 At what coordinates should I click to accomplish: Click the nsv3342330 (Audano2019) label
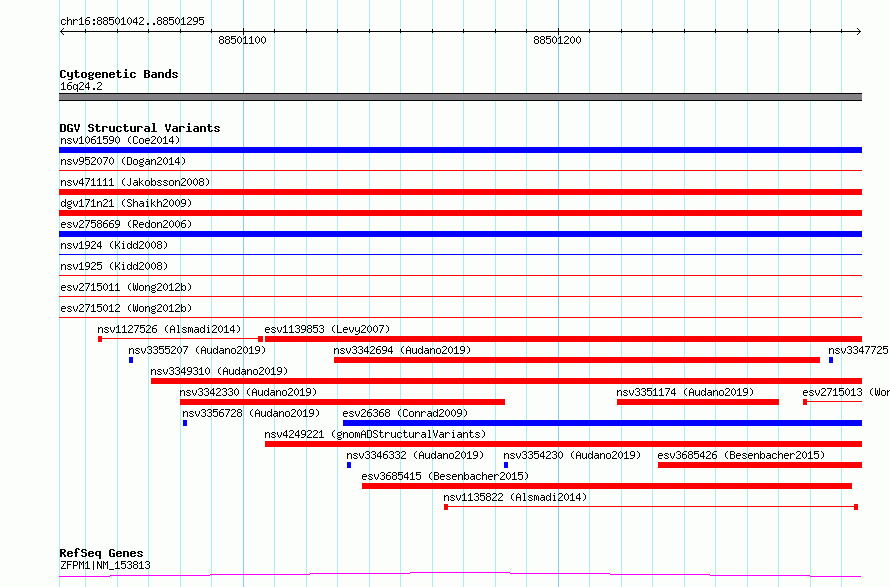pyautogui.click(x=248, y=392)
